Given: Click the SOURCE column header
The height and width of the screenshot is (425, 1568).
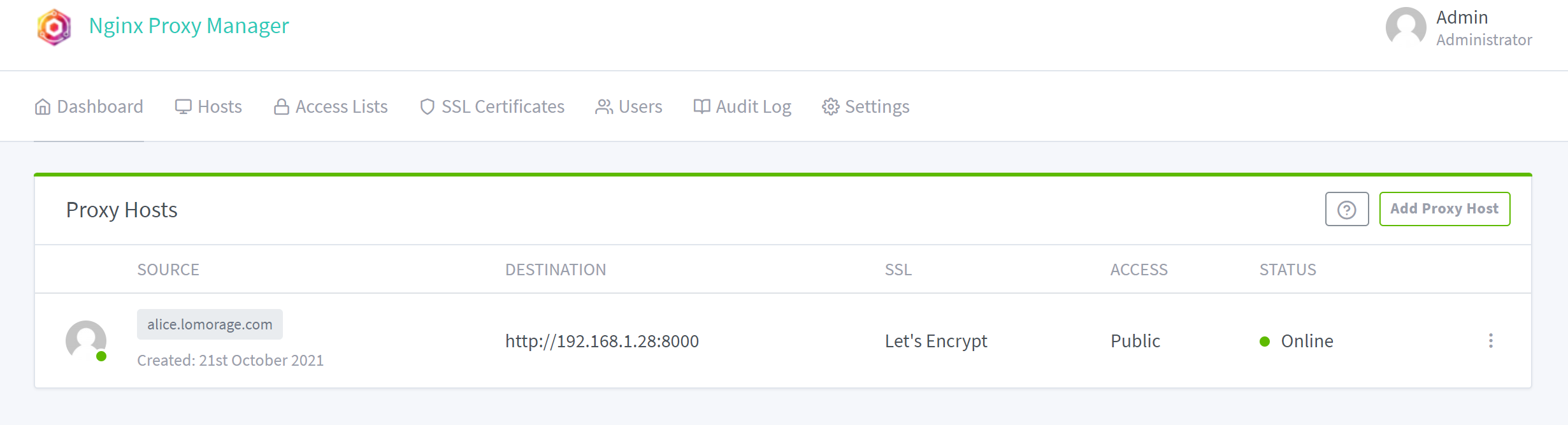Looking at the screenshot, I should [168, 270].
